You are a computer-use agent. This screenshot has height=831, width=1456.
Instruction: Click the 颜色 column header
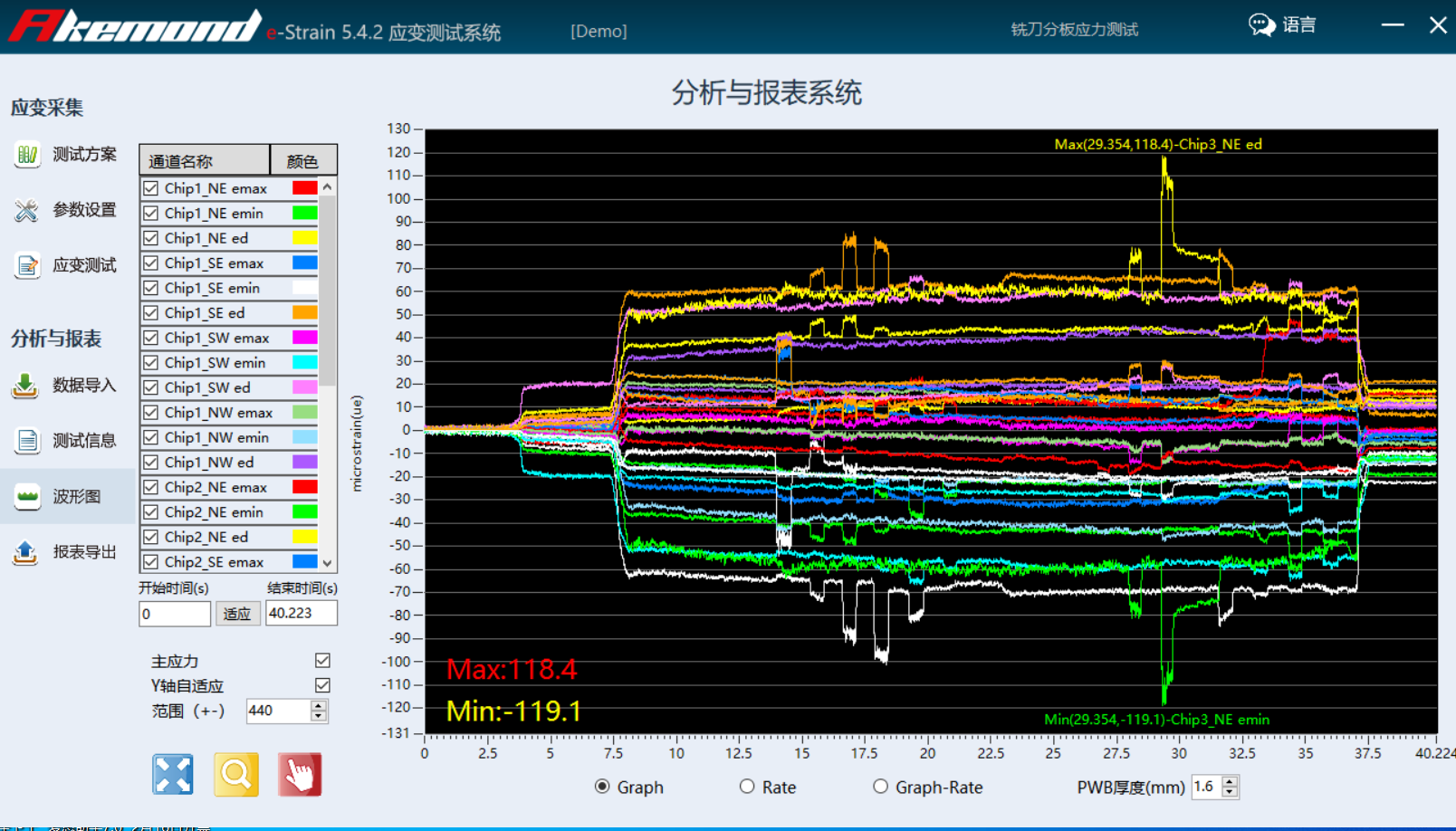pos(303,160)
